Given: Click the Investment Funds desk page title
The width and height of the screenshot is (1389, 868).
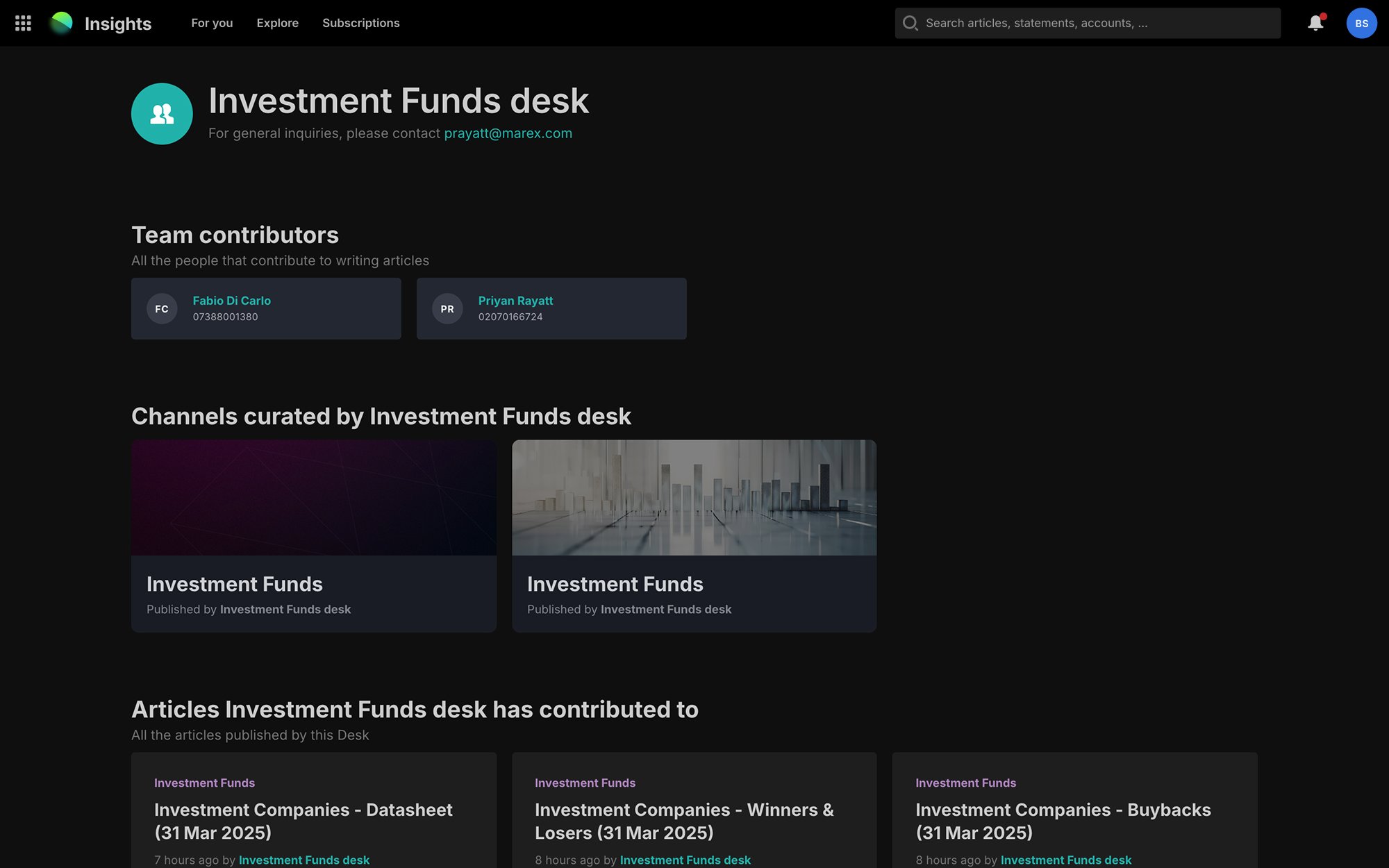Looking at the screenshot, I should pos(399,101).
